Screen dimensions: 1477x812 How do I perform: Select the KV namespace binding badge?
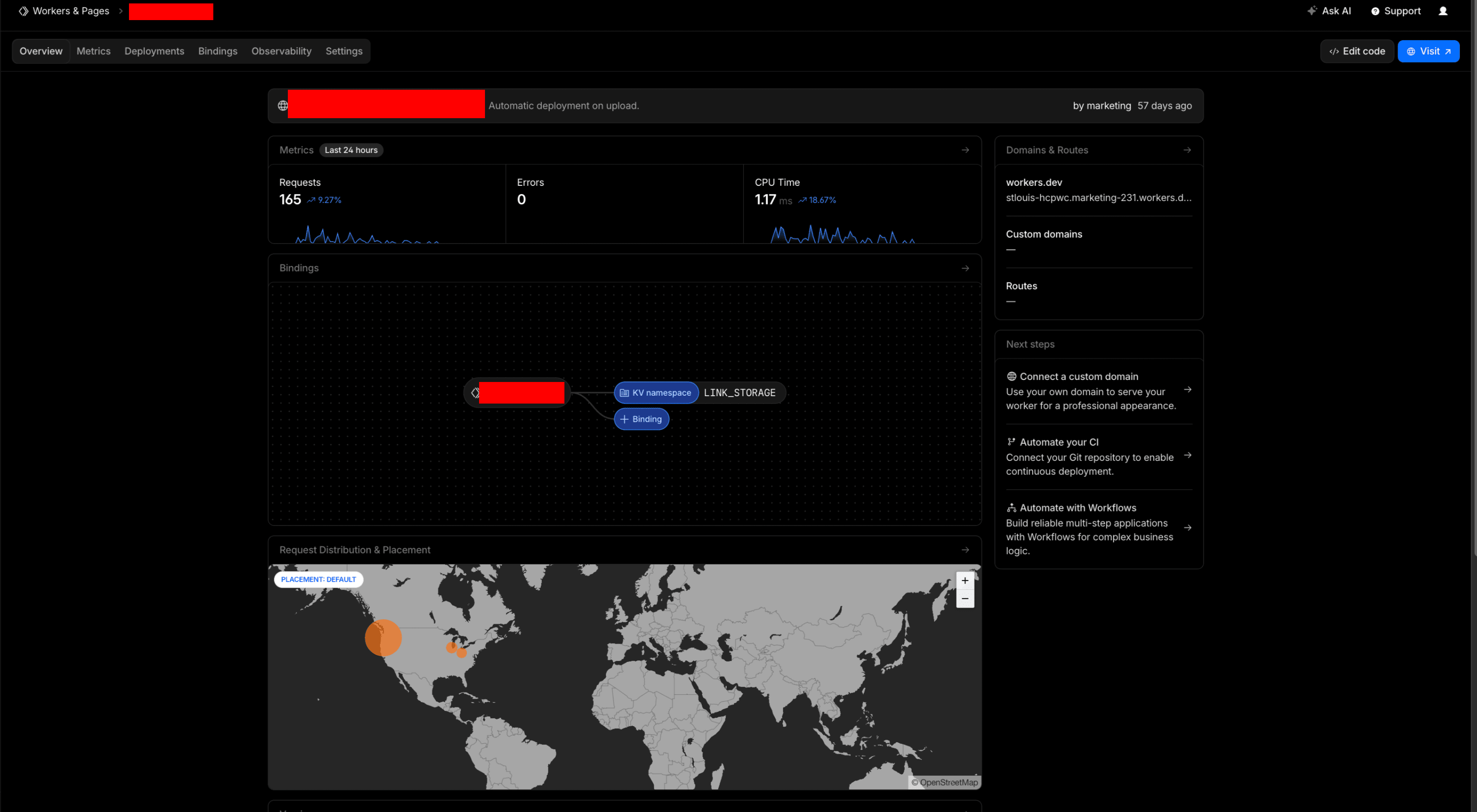pos(656,393)
